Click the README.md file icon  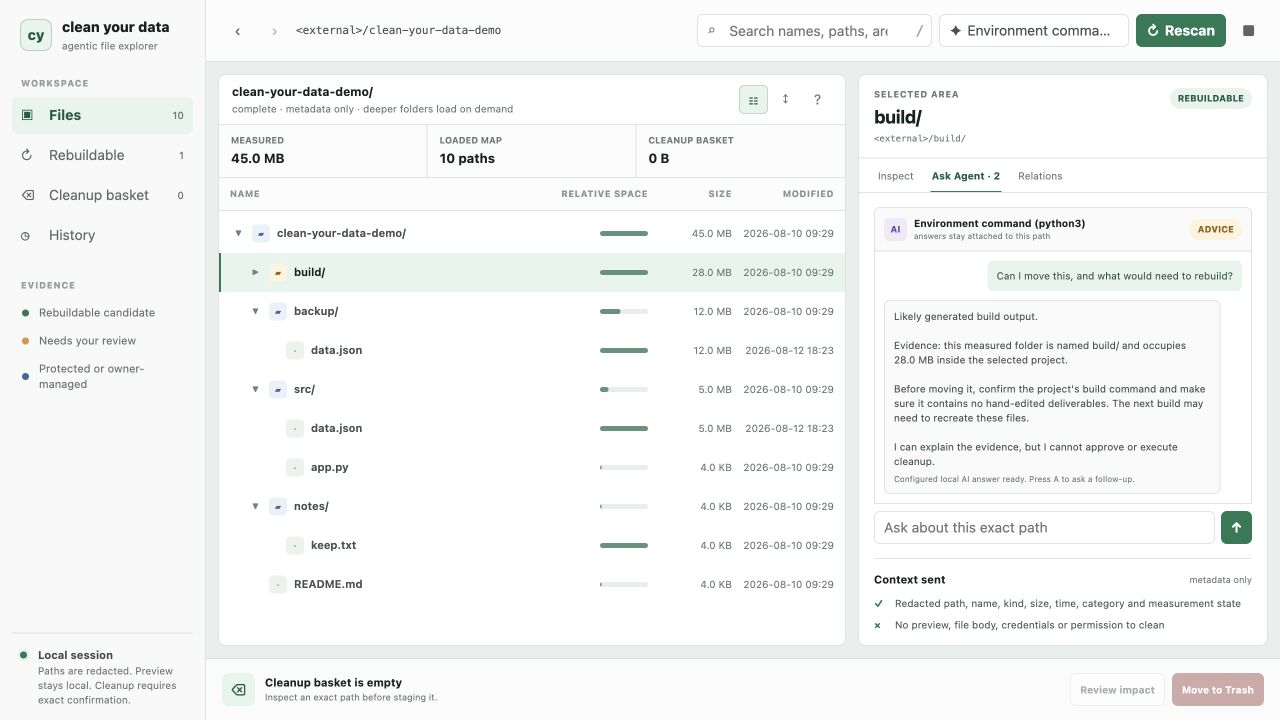278,584
